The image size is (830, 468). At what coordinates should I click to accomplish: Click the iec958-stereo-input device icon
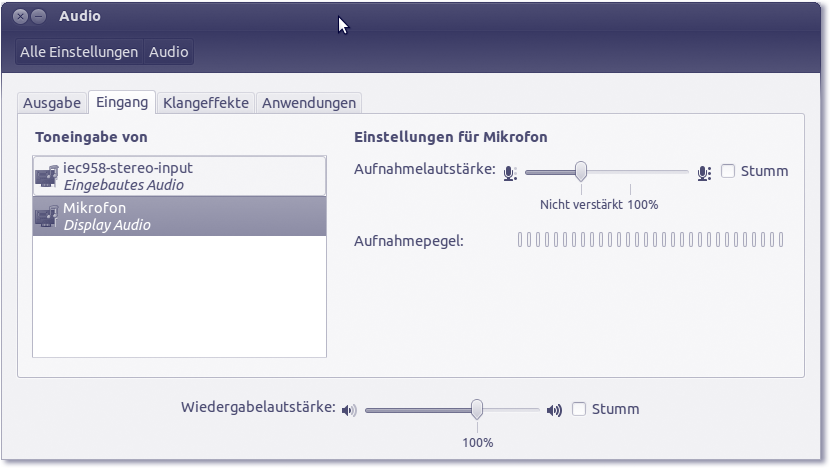coord(47,176)
